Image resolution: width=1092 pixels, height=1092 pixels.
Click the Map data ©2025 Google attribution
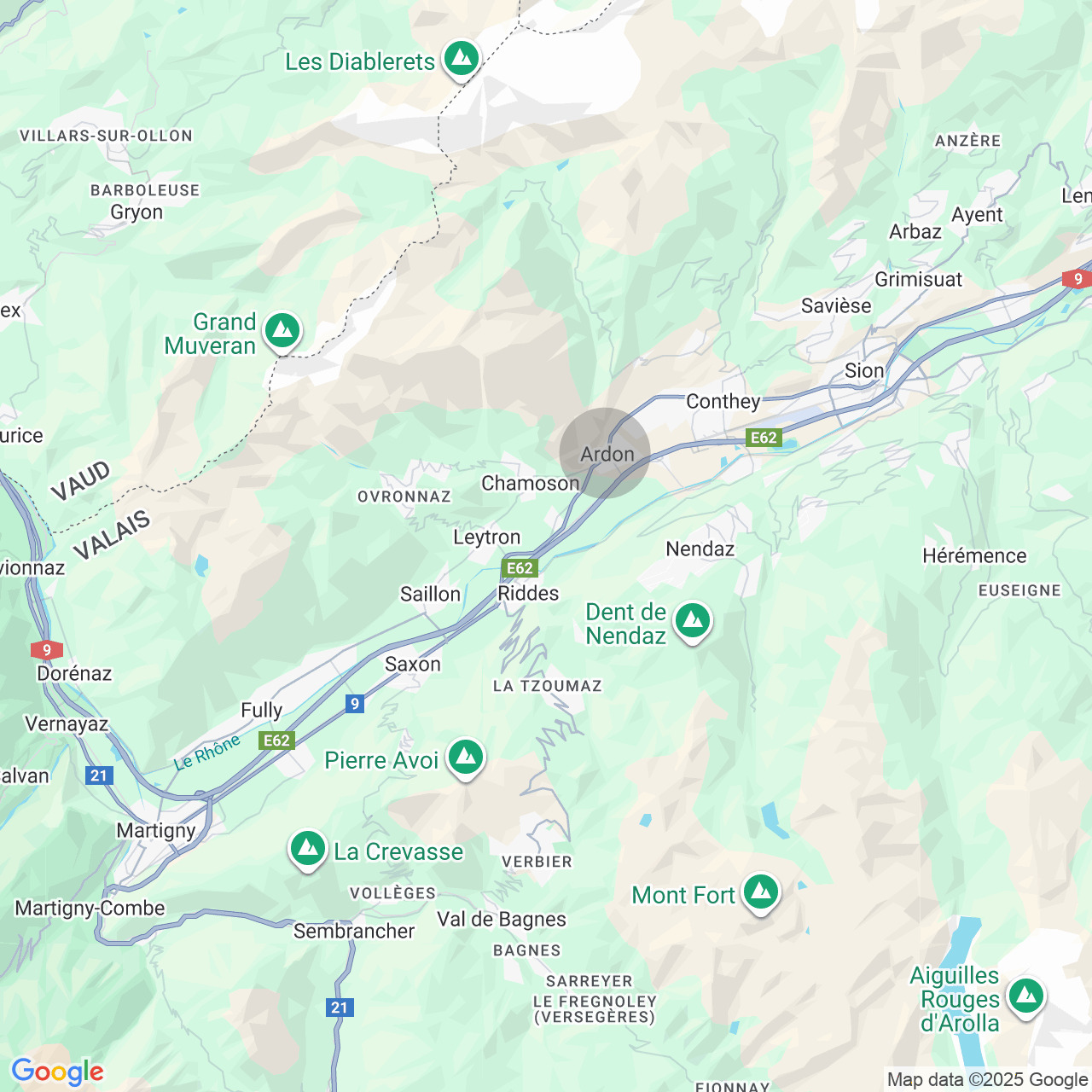[988, 1080]
